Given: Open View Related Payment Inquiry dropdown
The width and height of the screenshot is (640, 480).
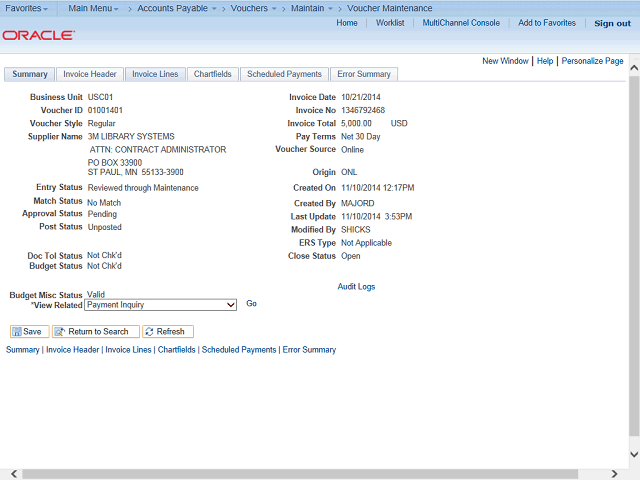Looking at the screenshot, I should (160, 305).
